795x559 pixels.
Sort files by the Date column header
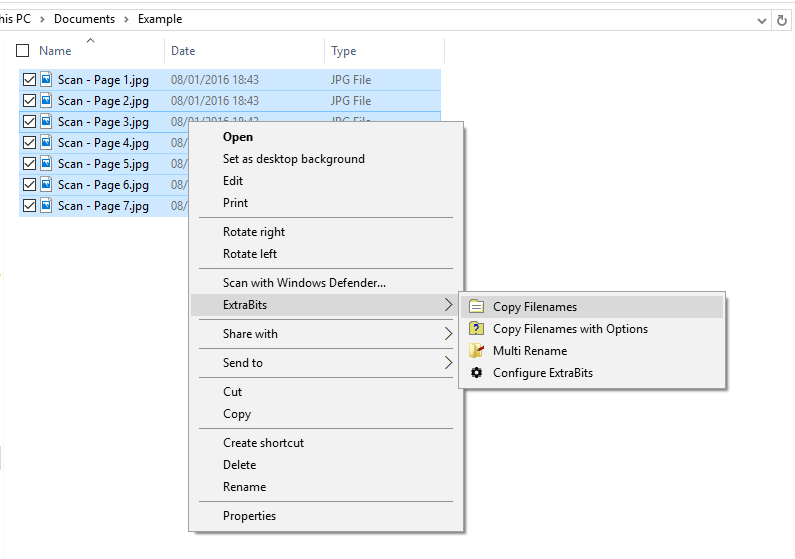(x=183, y=51)
